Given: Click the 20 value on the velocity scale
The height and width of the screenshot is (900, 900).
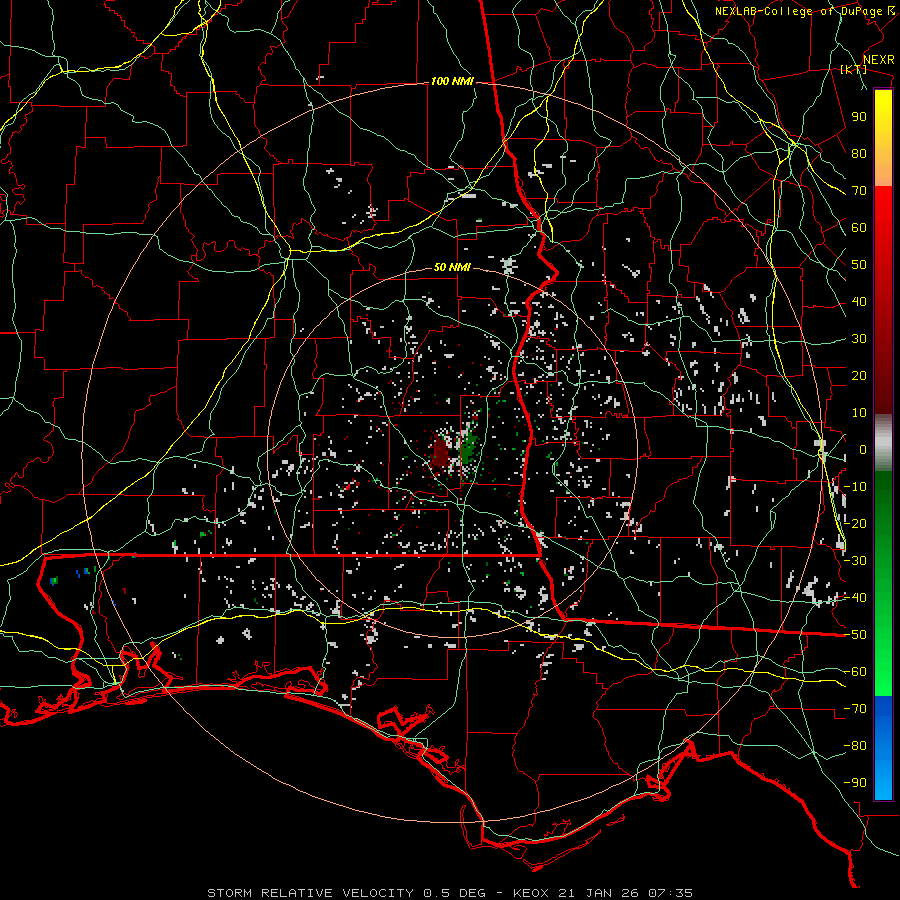Looking at the screenshot, I should [x=859, y=376].
